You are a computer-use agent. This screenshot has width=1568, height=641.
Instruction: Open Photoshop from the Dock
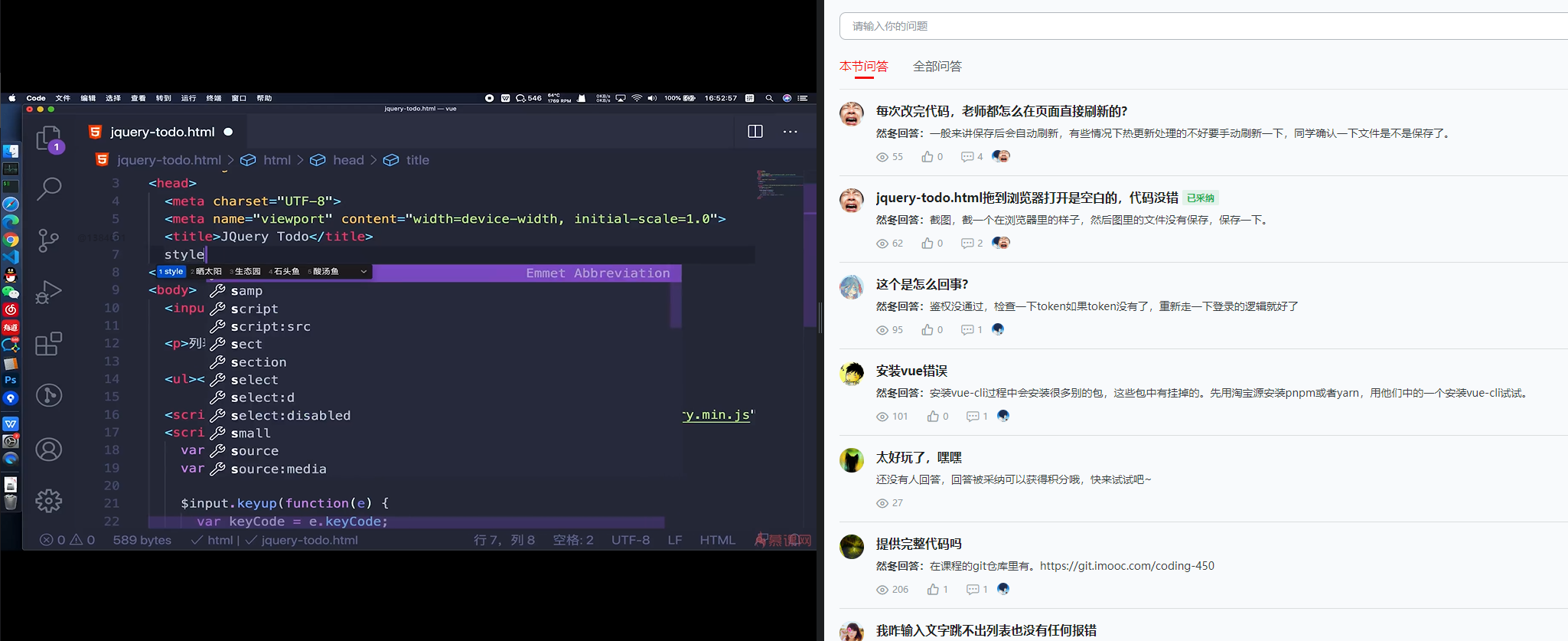pyautogui.click(x=11, y=380)
